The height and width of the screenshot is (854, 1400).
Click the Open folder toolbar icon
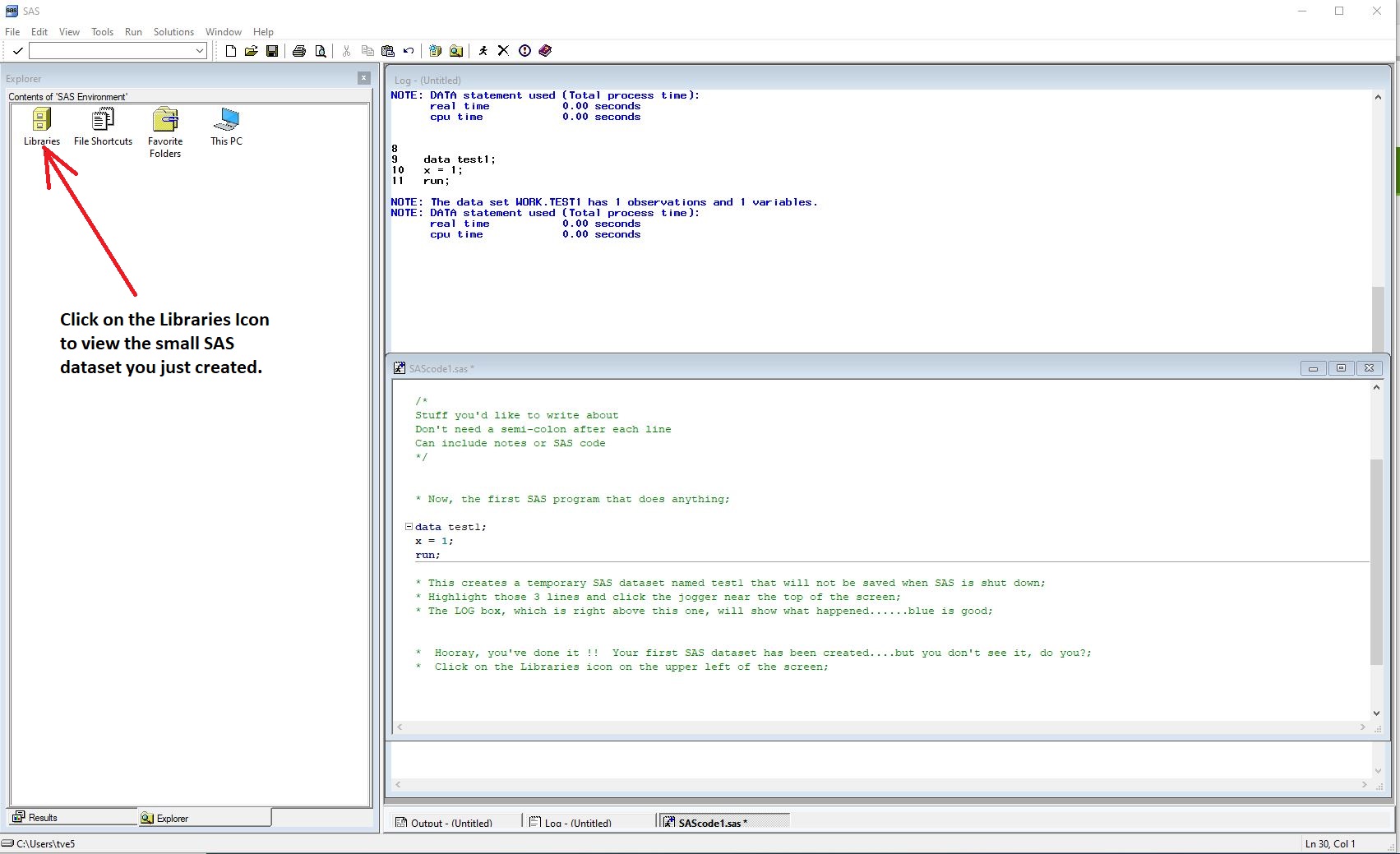pyautogui.click(x=252, y=51)
